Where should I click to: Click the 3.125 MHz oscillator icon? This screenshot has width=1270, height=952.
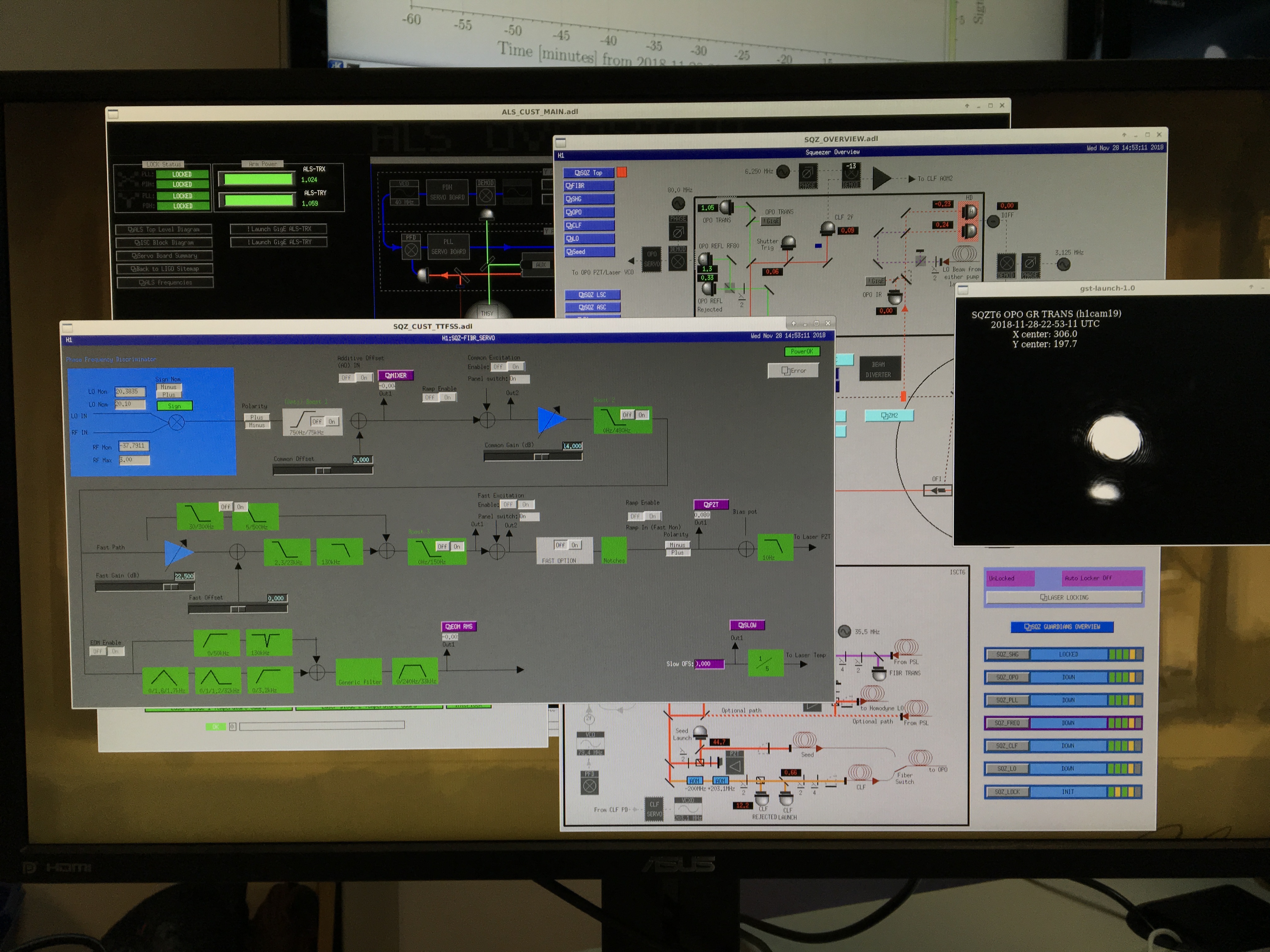[x=1063, y=264]
